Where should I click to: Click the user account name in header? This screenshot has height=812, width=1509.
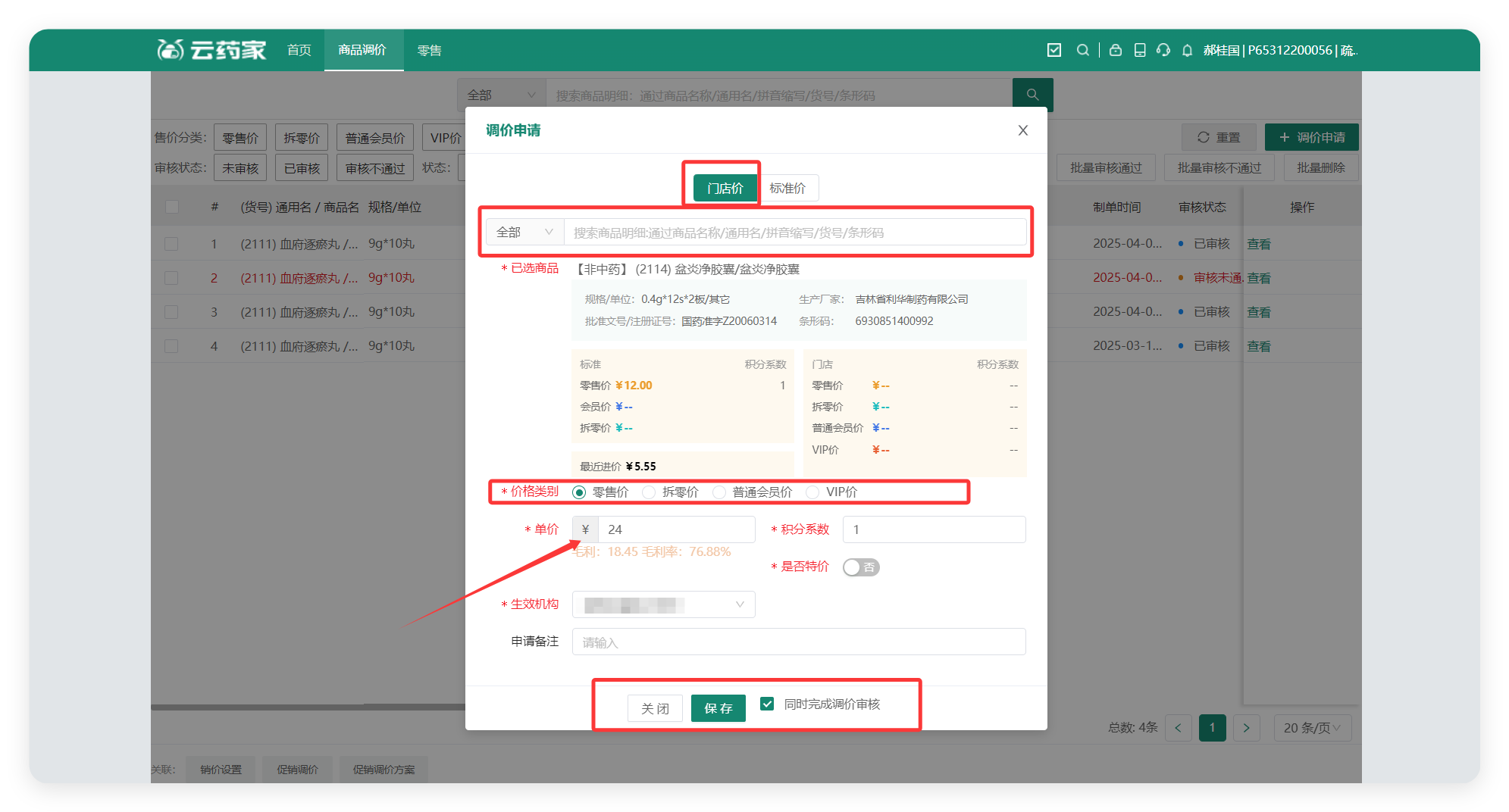[1280, 50]
